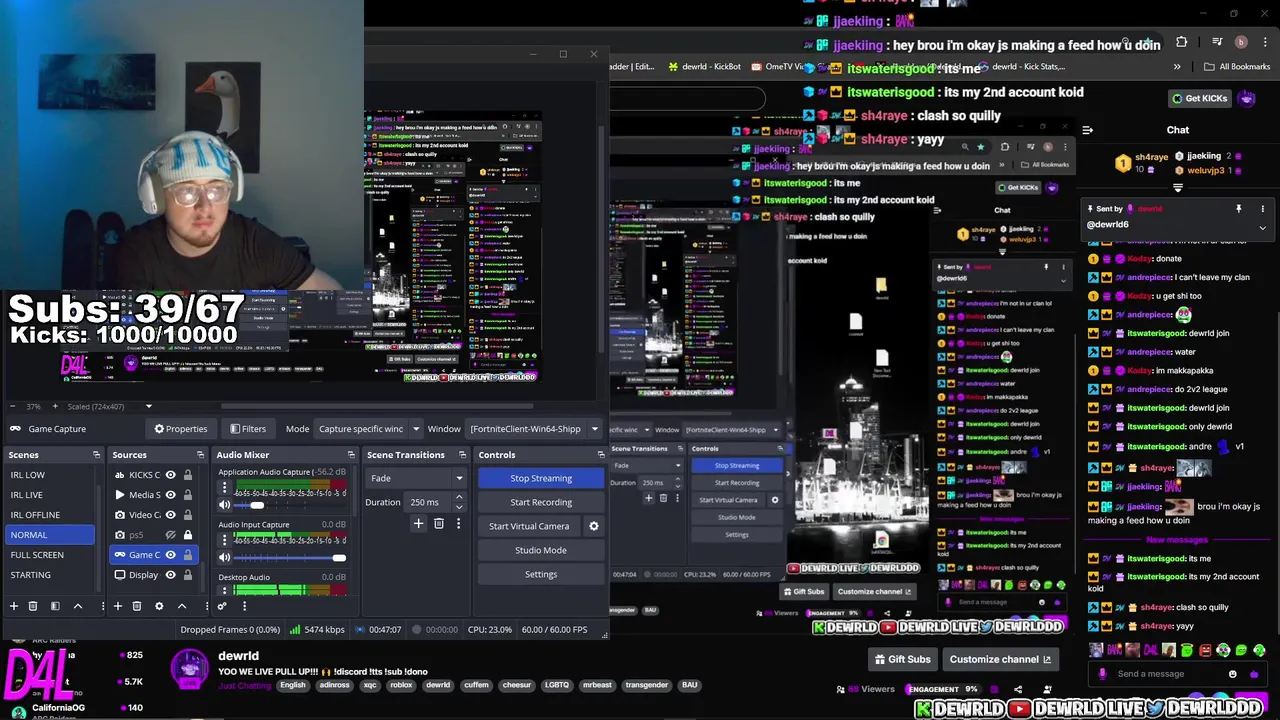Screen dimensions: 1280x720
Task: Open advanced audio properties gears icon
Action: click(222, 606)
